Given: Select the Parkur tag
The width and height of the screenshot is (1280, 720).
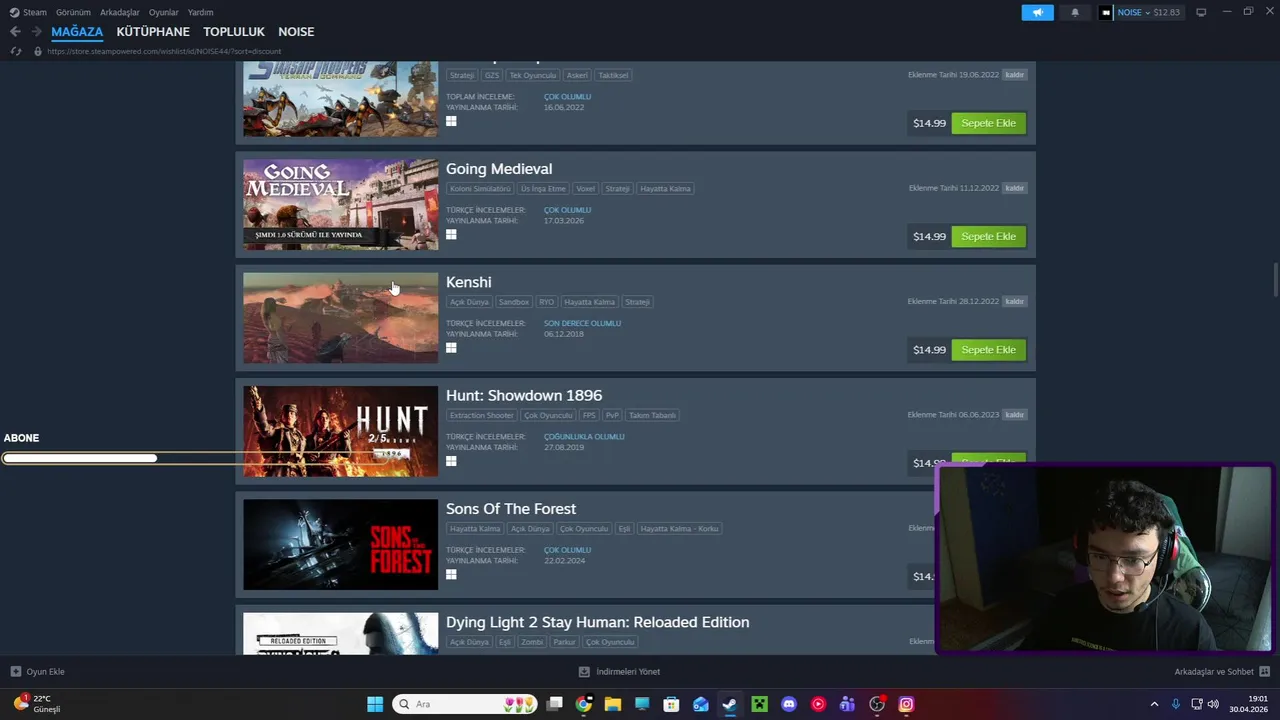Looking at the screenshot, I should pyautogui.click(x=564, y=642).
